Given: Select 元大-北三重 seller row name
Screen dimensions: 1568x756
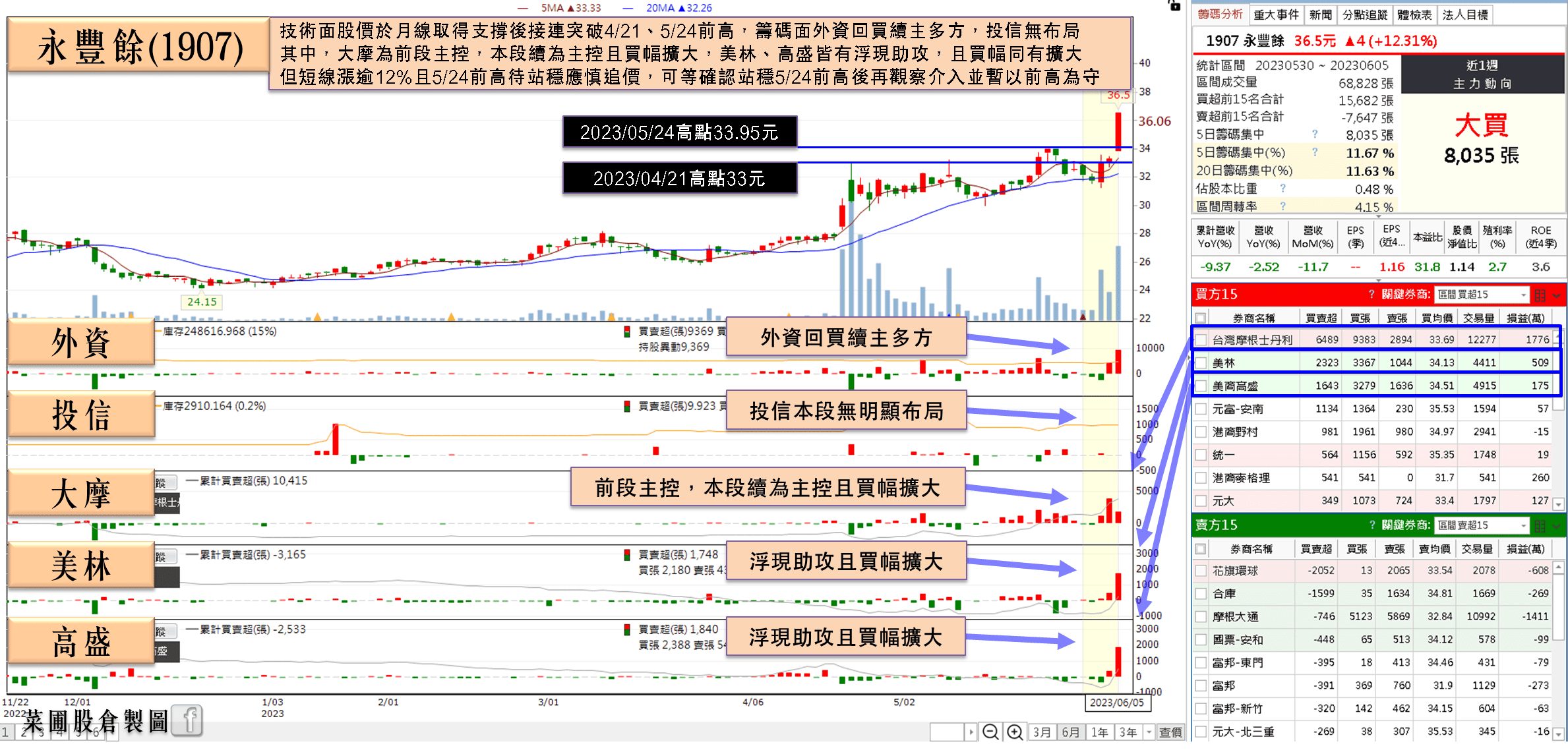Looking at the screenshot, I should pyautogui.click(x=1243, y=732).
